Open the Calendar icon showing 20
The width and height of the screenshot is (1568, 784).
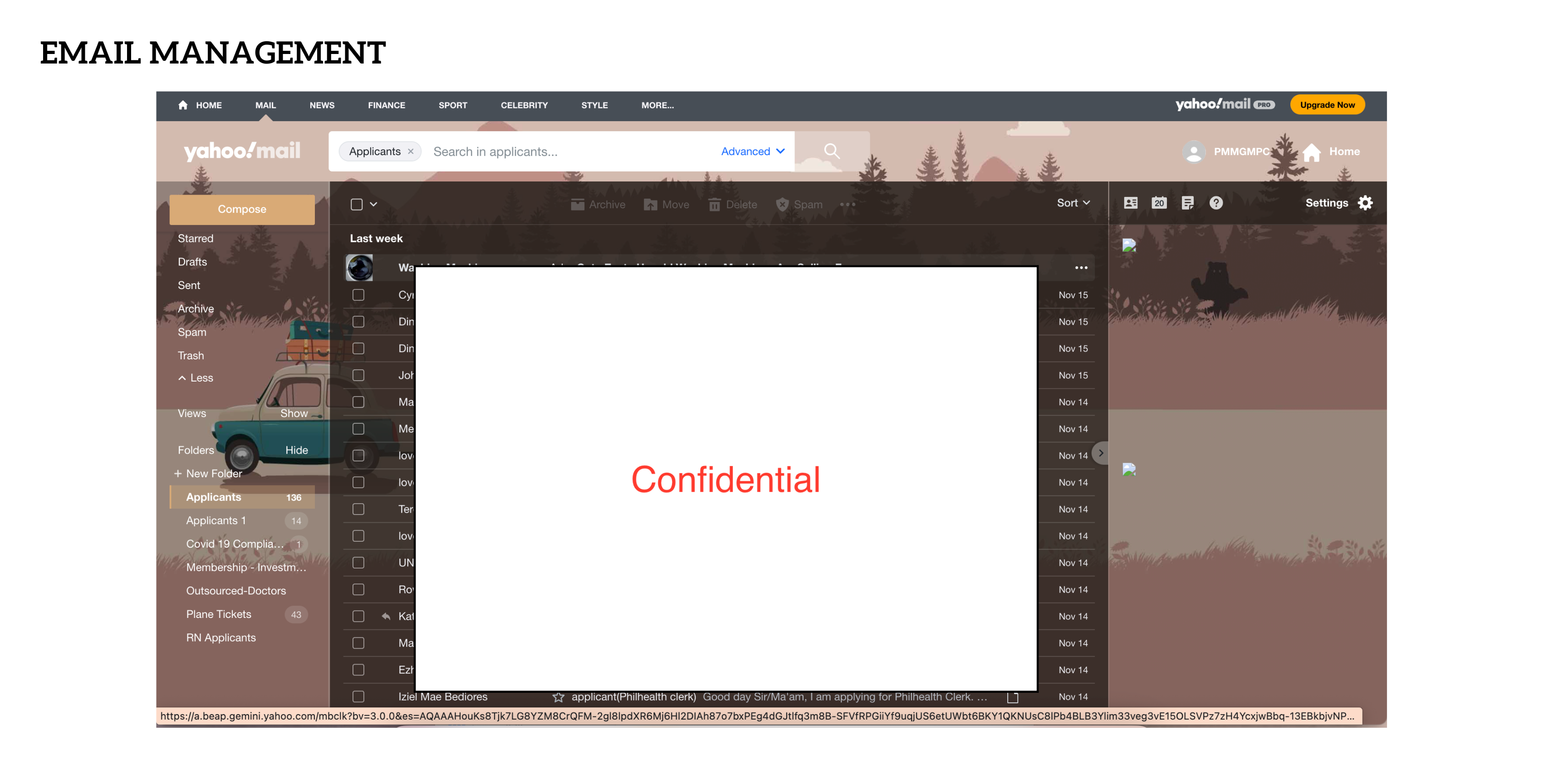tap(1159, 203)
